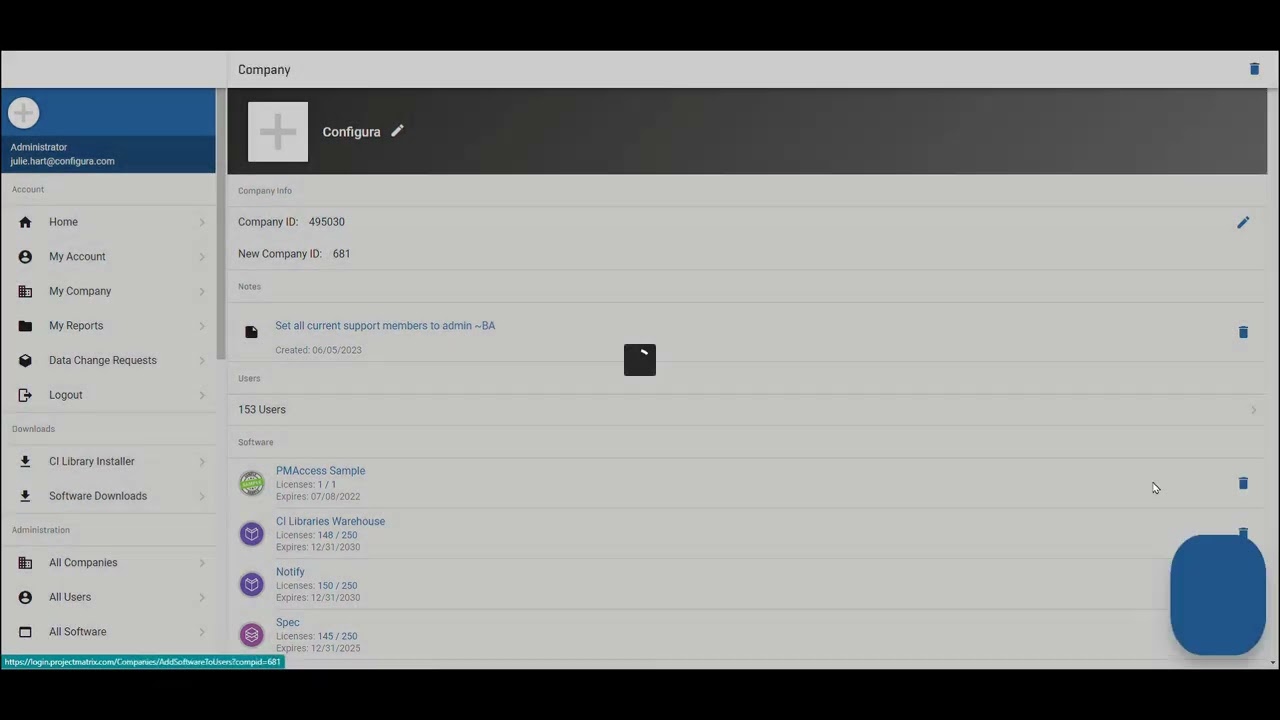Click Logout exit icon
1280x720 pixels.
[25, 395]
